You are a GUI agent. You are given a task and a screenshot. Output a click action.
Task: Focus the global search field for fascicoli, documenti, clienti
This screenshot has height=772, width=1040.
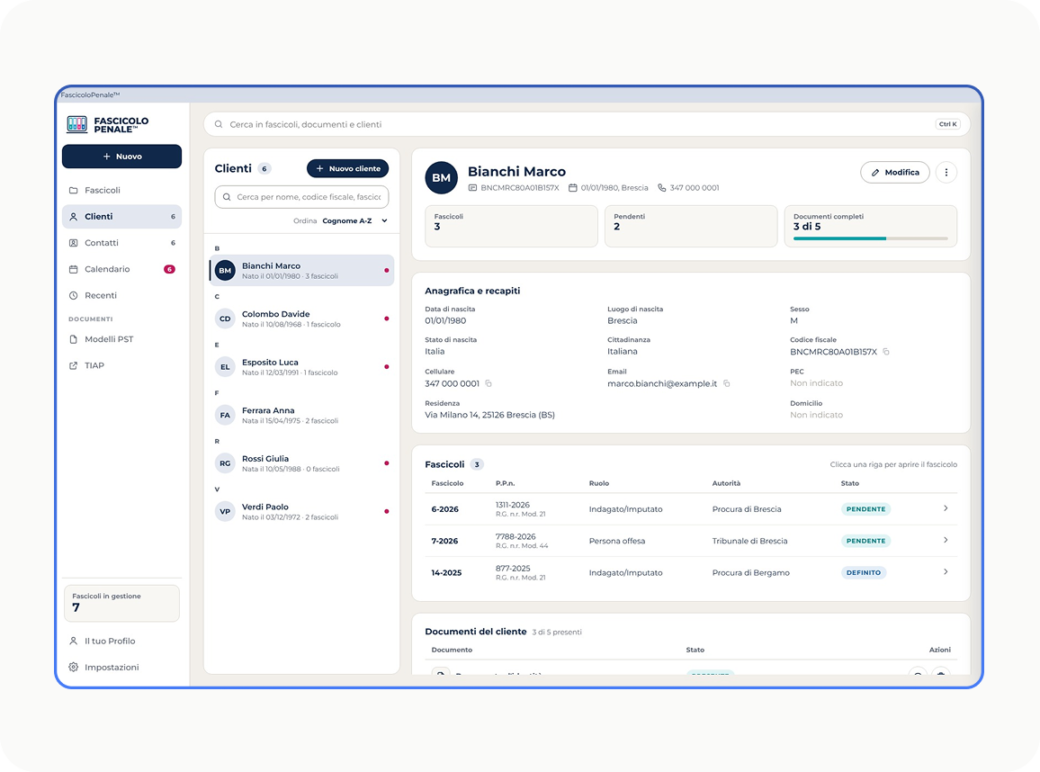coord(586,124)
